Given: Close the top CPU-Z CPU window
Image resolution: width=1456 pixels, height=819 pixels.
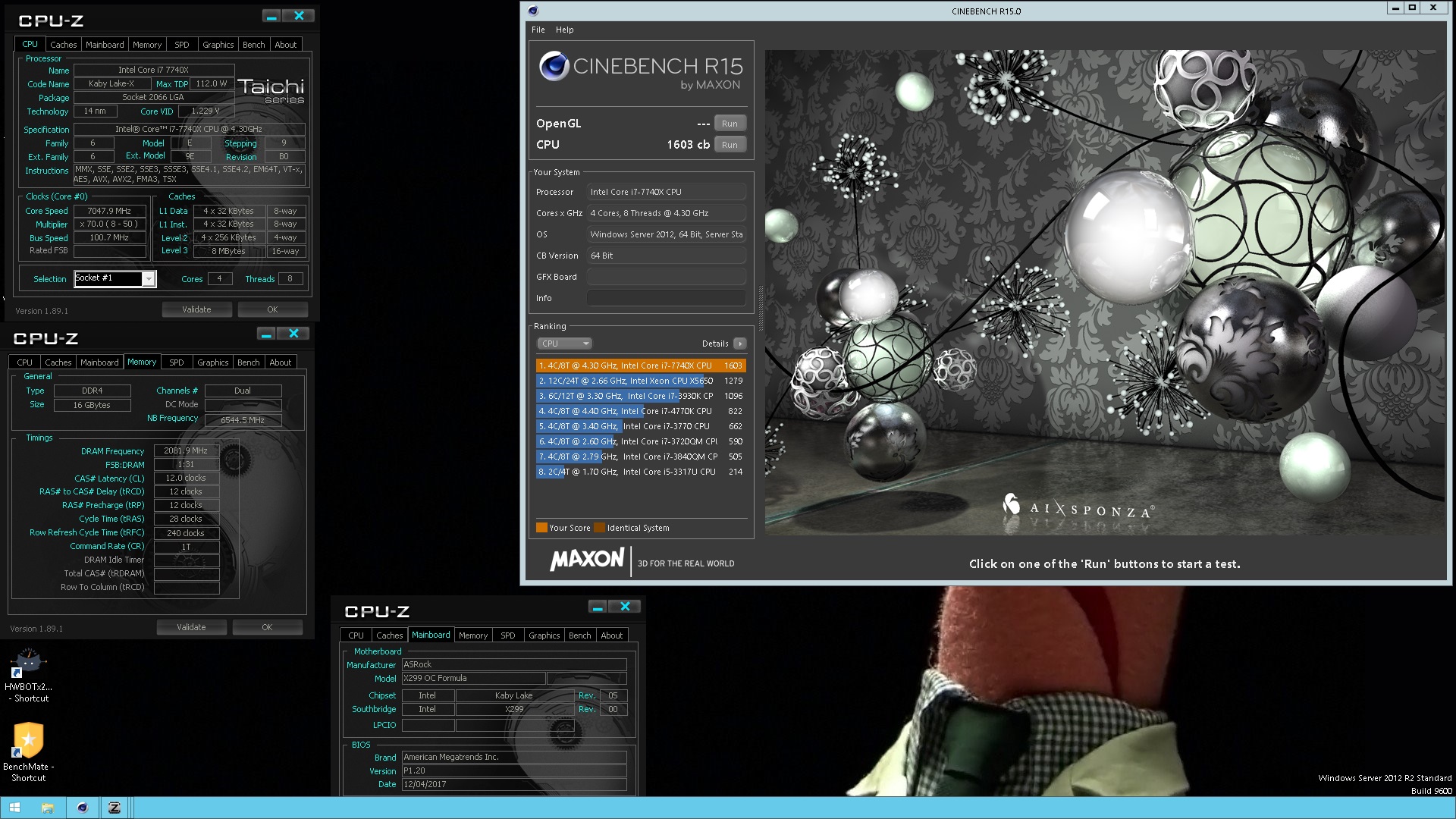Looking at the screenshot, I should 299,16.
